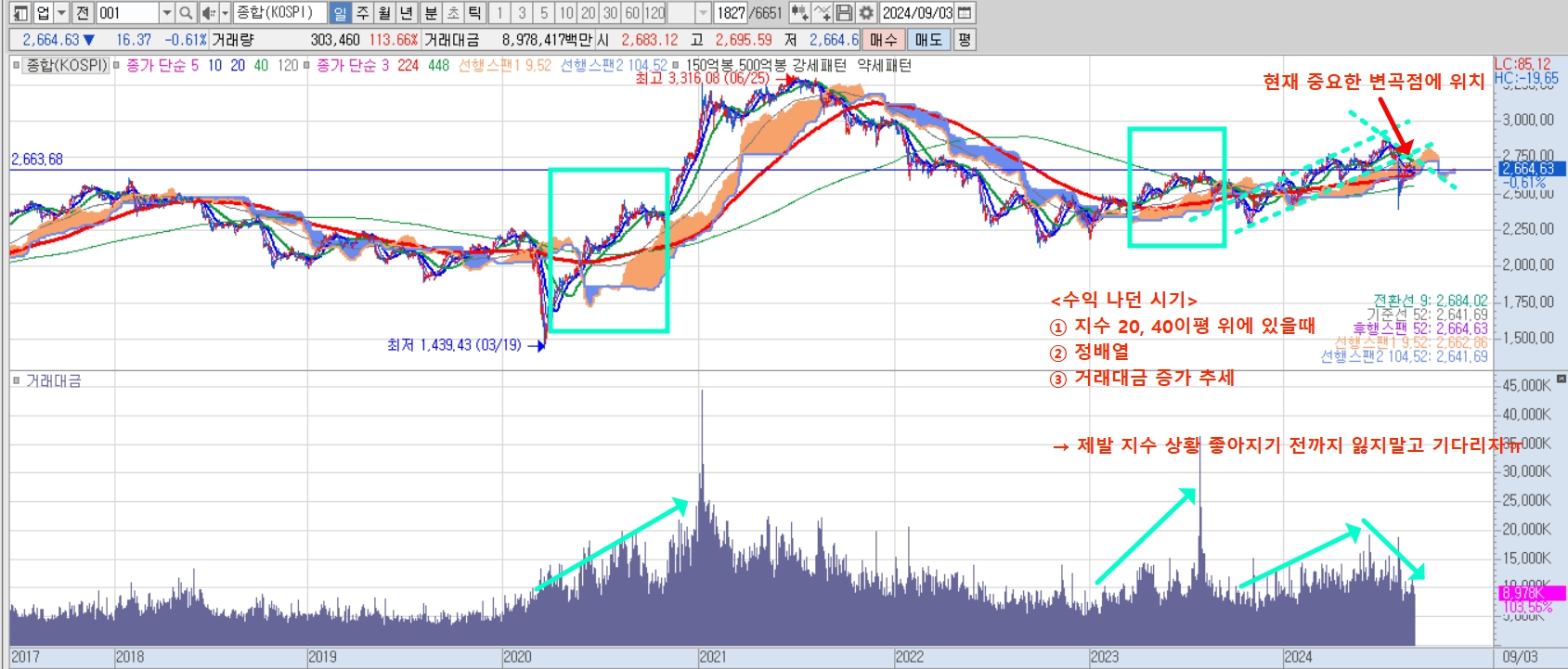Click the 종가 단순 5 moving average label
Screen dimensions: 1568x669
(162, 65)
